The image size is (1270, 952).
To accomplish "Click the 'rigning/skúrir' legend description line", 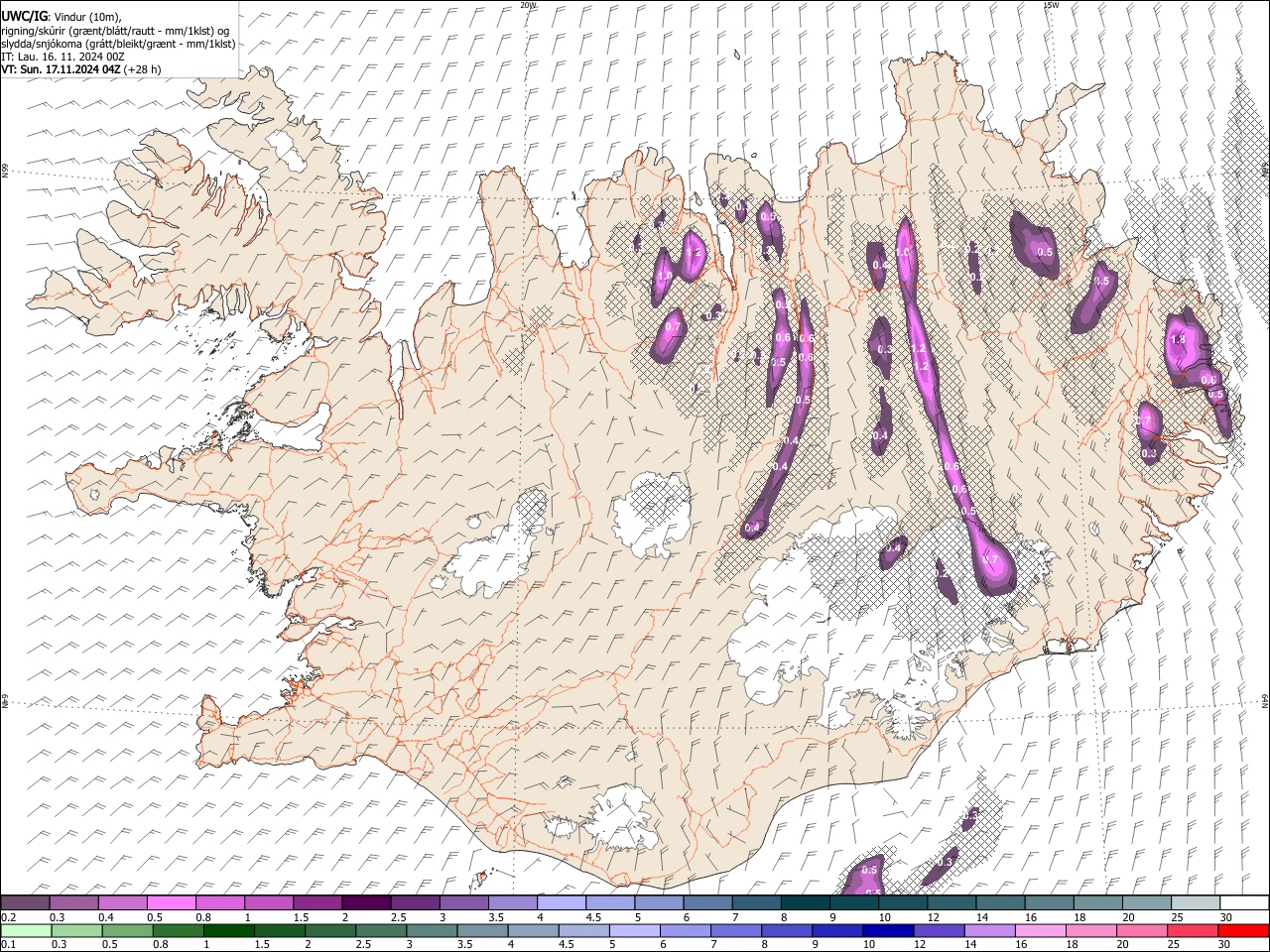I will click(x=115, y=31).
